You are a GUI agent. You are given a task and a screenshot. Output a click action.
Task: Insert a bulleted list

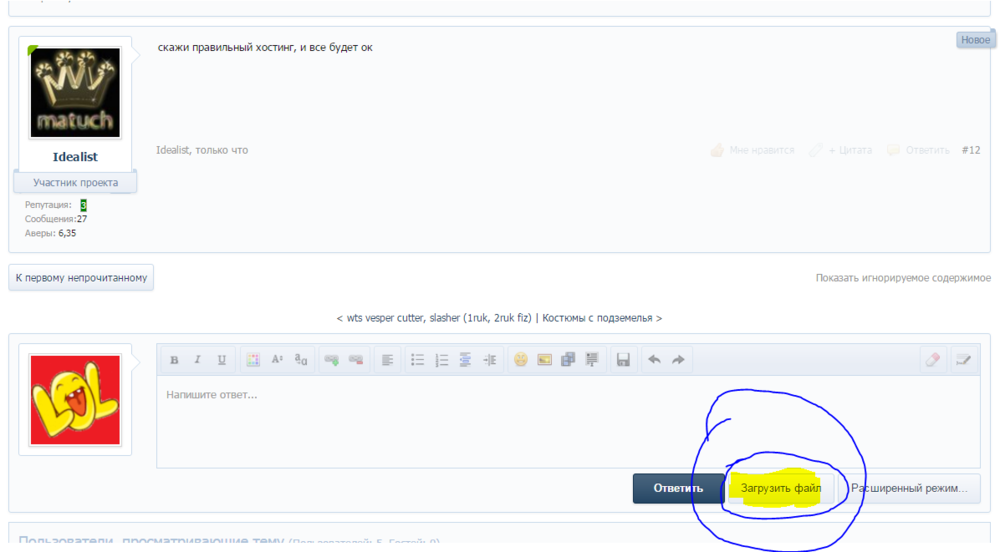pyautogui.click(x=418, y=360)
